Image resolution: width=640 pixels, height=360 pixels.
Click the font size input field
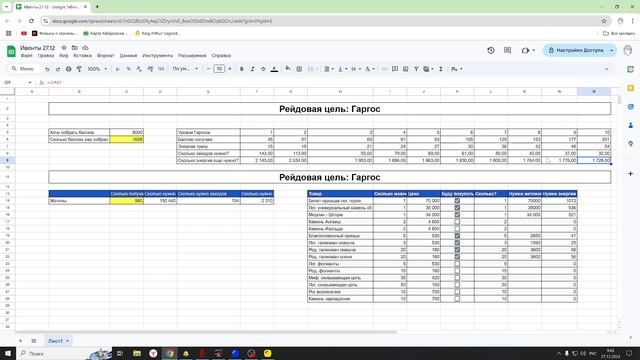(219, 69)
